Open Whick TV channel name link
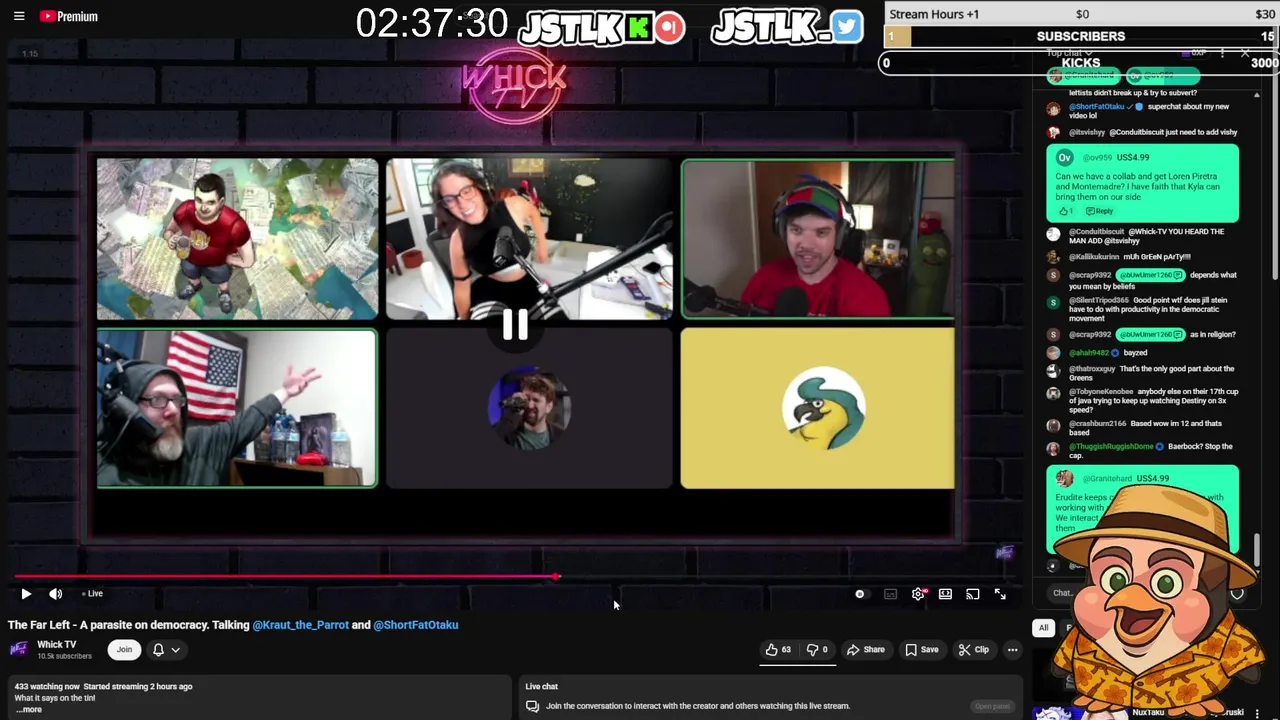 click(x=57, y=645)
